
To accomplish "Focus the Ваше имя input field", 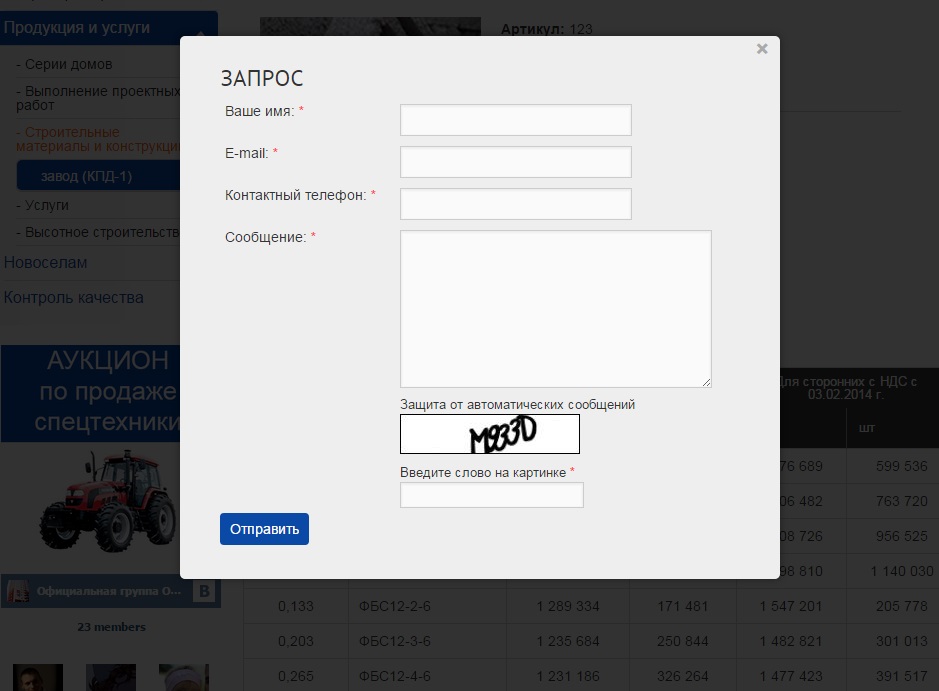I will click(516, 120).
